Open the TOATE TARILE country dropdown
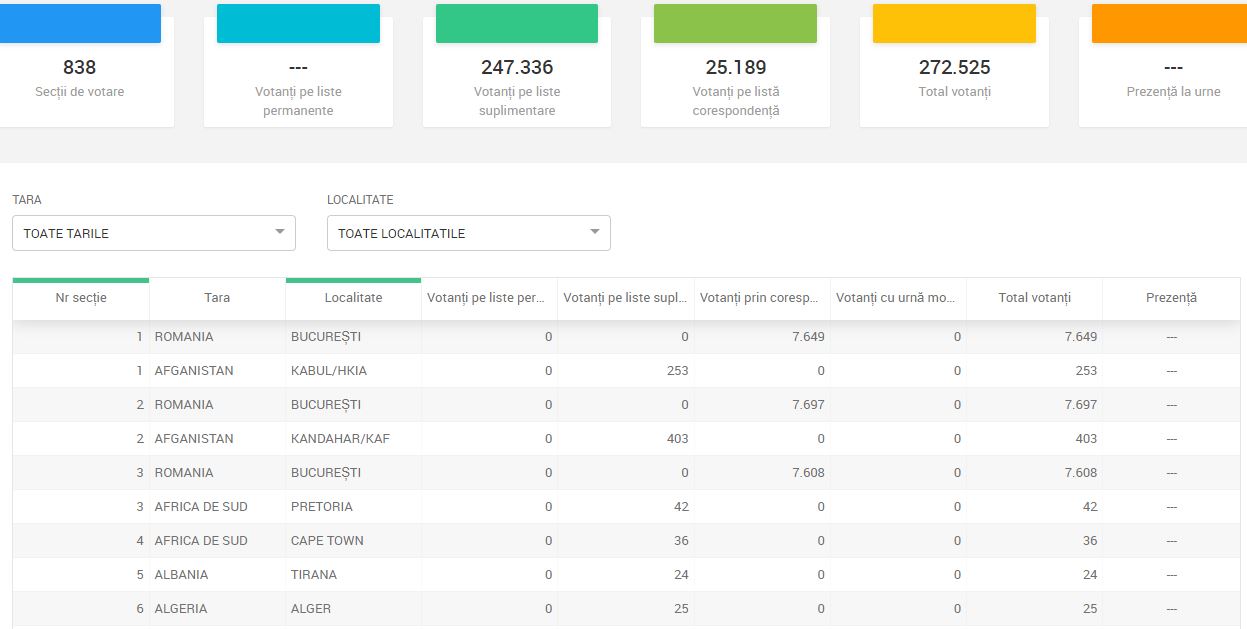1247x629 pixels. click(154, 233)
